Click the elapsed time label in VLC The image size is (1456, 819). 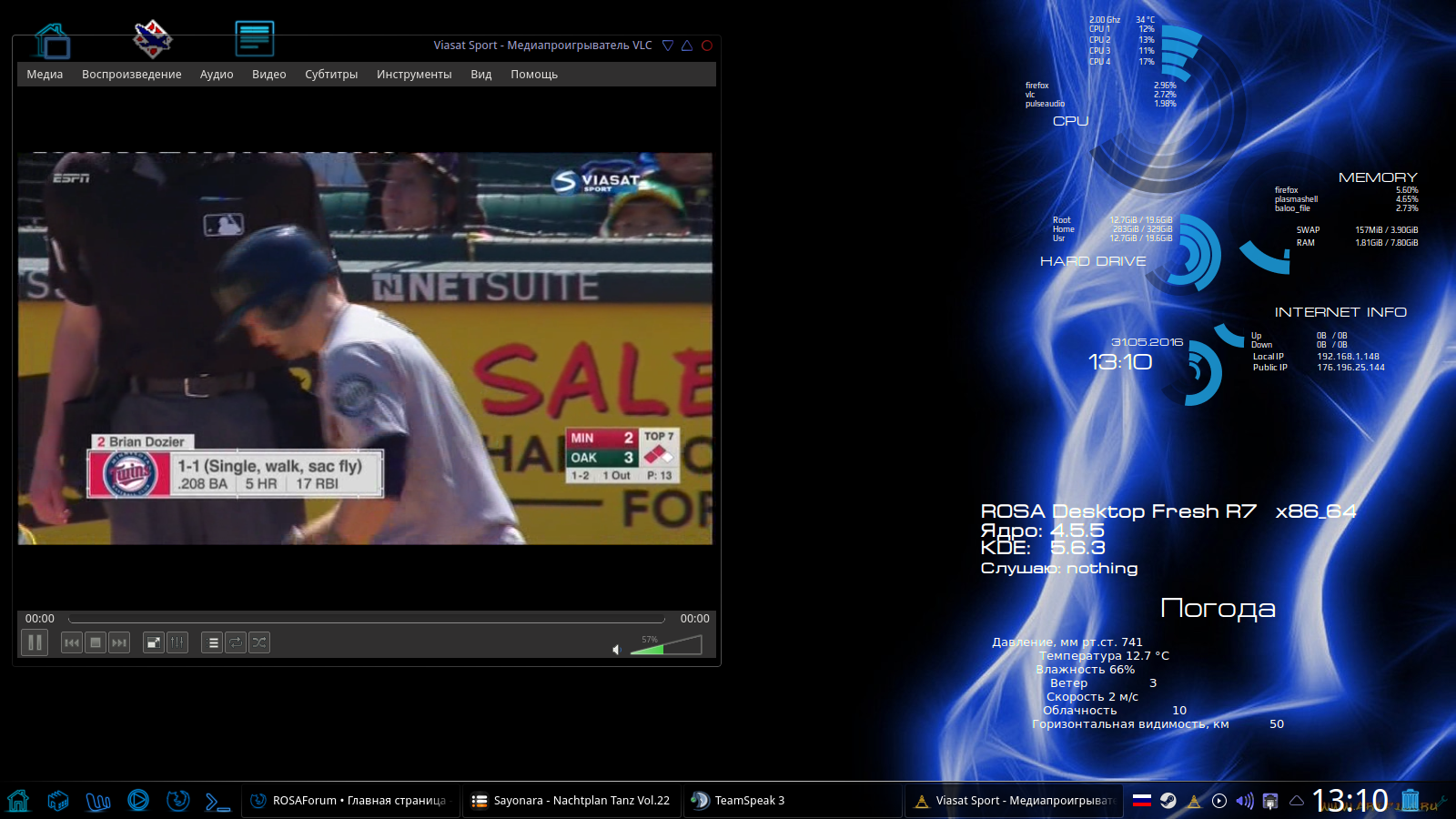[x=40, y=619]
